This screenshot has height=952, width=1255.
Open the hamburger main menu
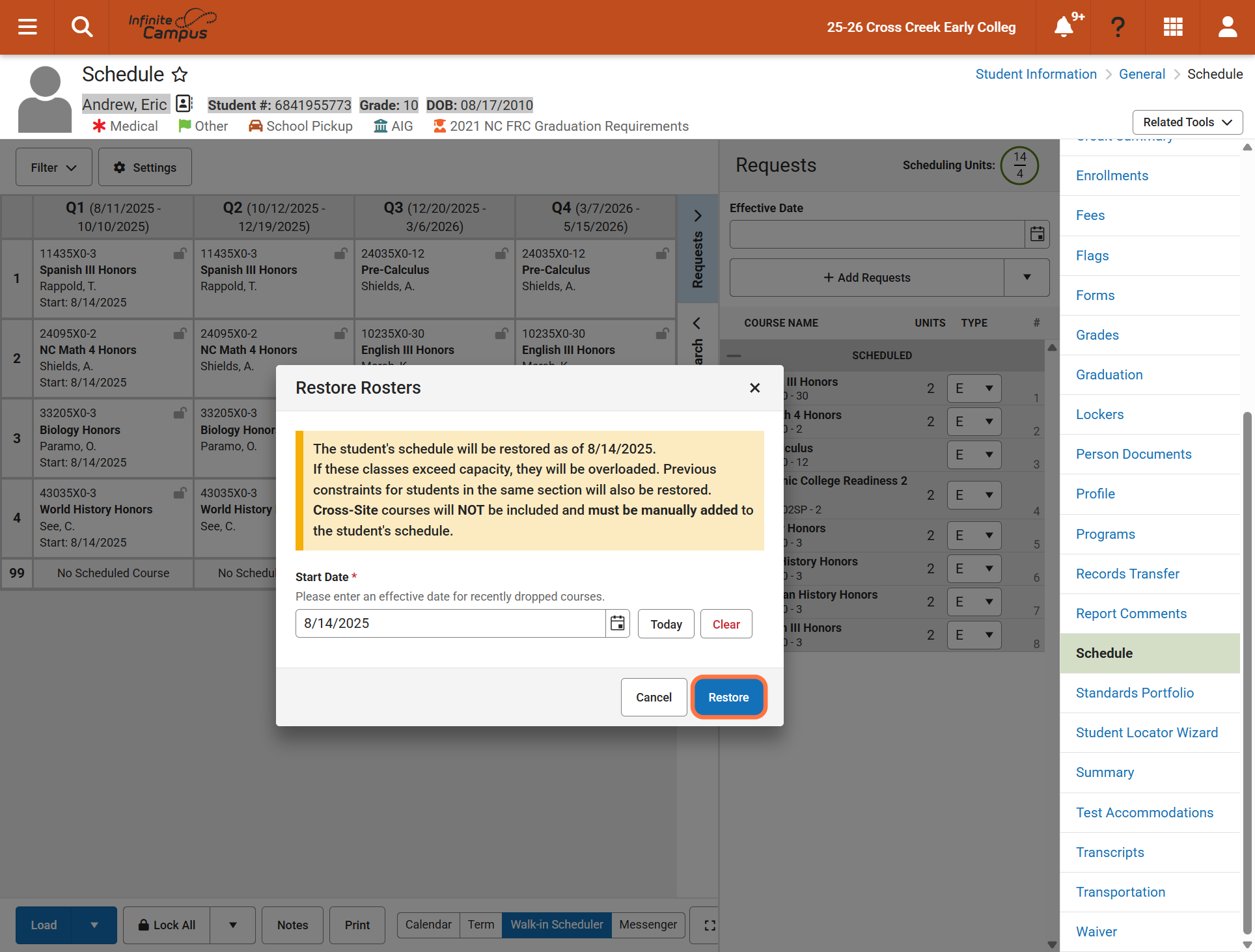(x=27, y=27)
